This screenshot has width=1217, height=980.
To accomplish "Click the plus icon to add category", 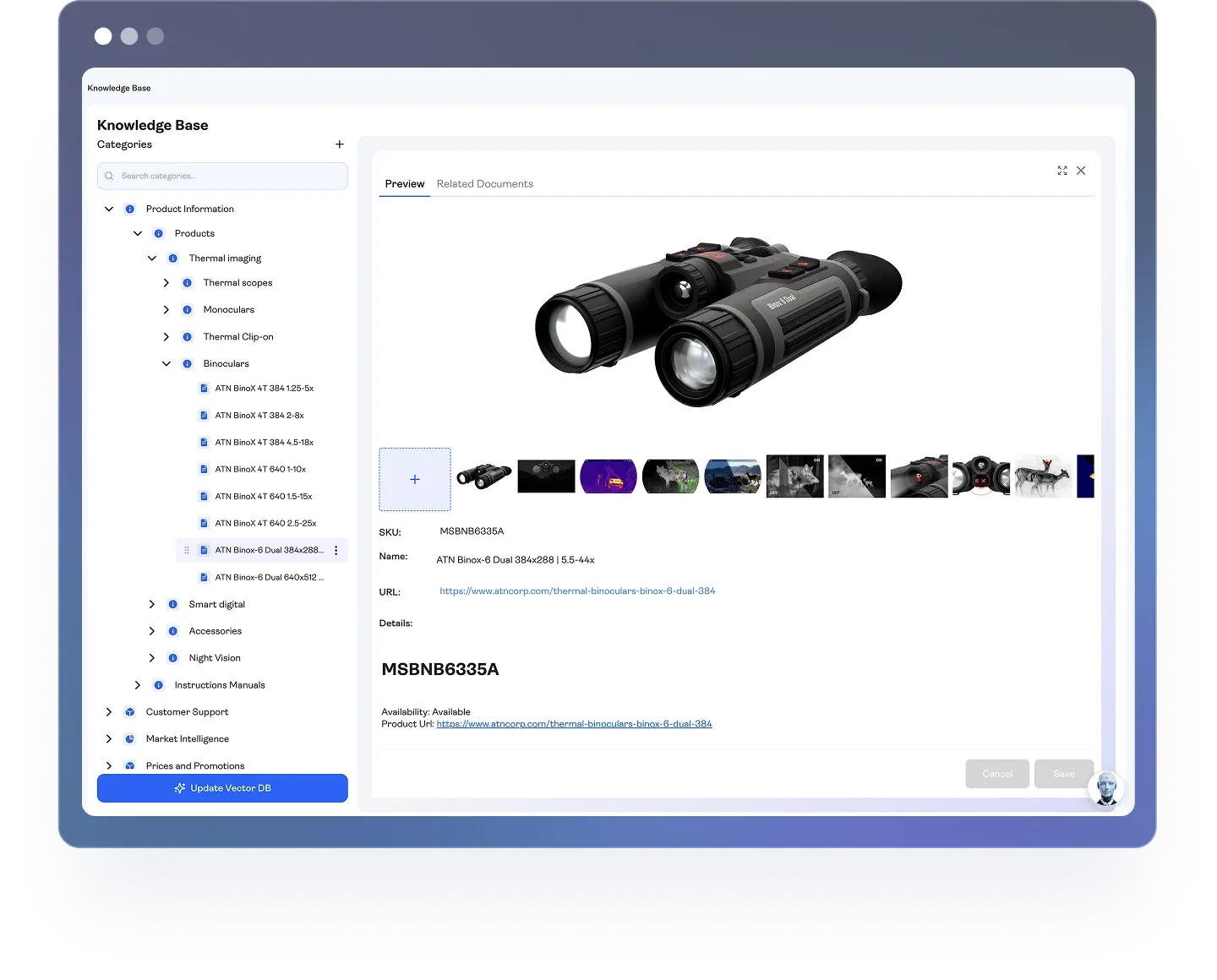I will [x=339, y=144].
